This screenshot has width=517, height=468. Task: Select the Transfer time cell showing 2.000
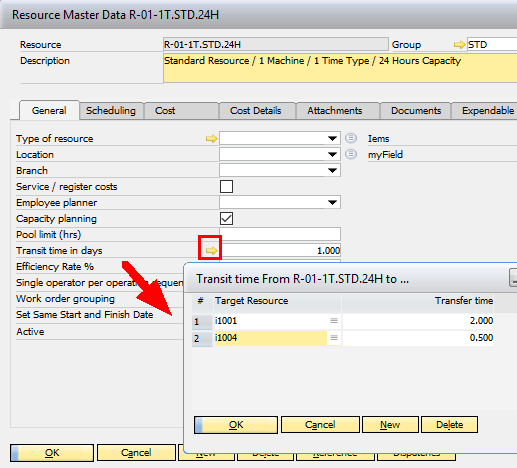[x=418, y=321]
